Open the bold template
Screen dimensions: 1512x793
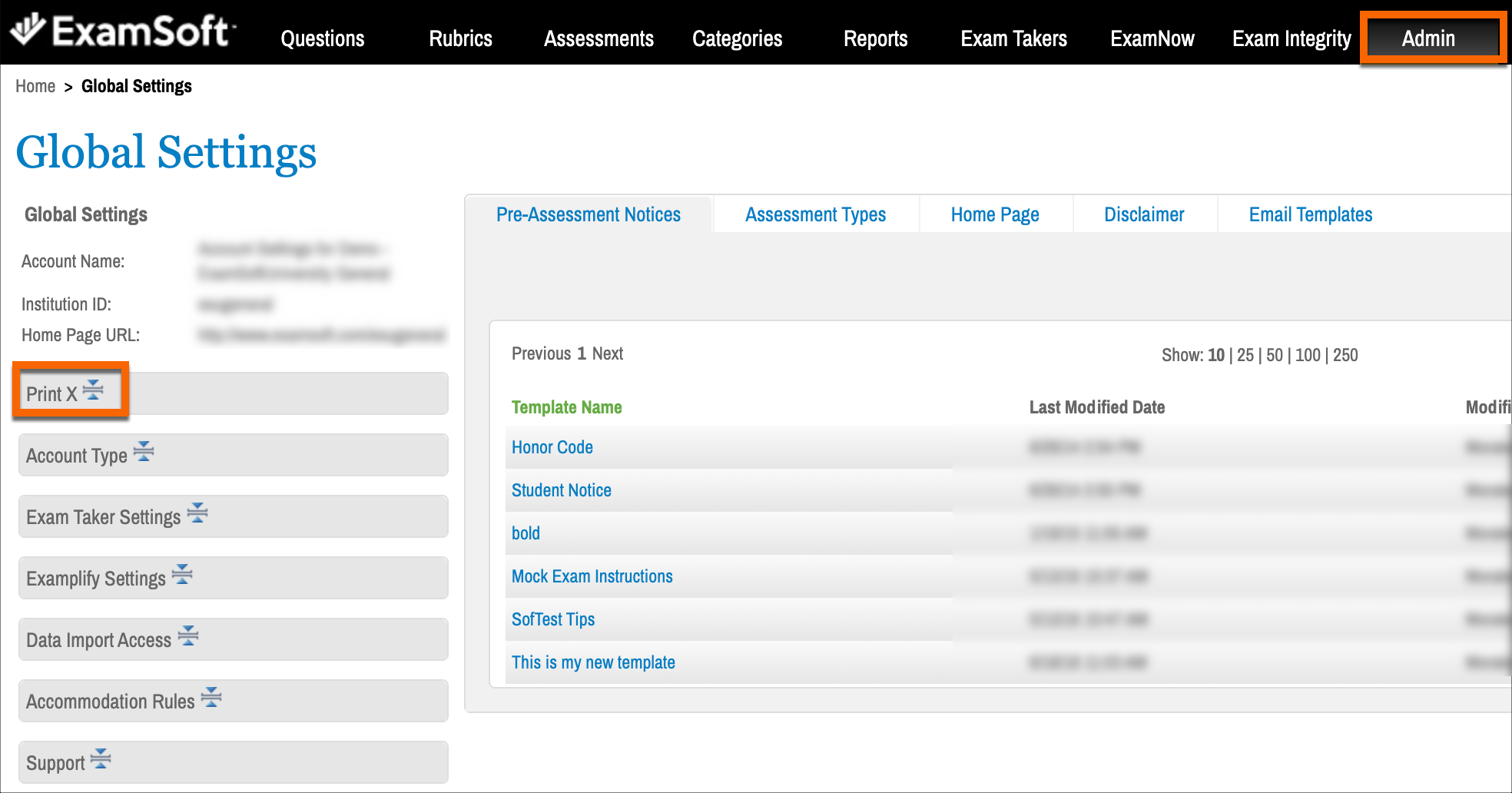(x=526, y=533)
